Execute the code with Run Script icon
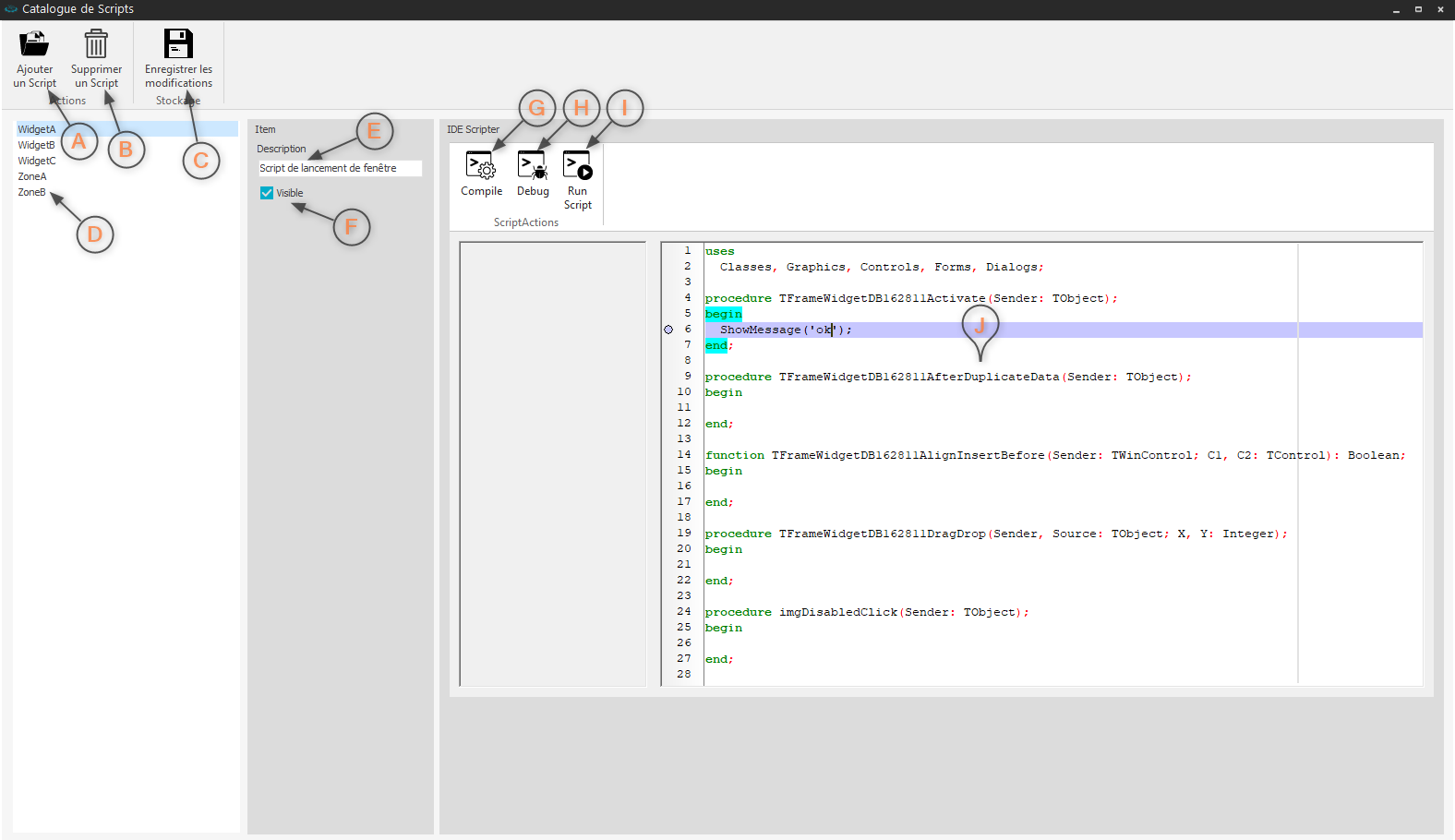This screenshot has height=840, width=1455. [x=578, y=166]
